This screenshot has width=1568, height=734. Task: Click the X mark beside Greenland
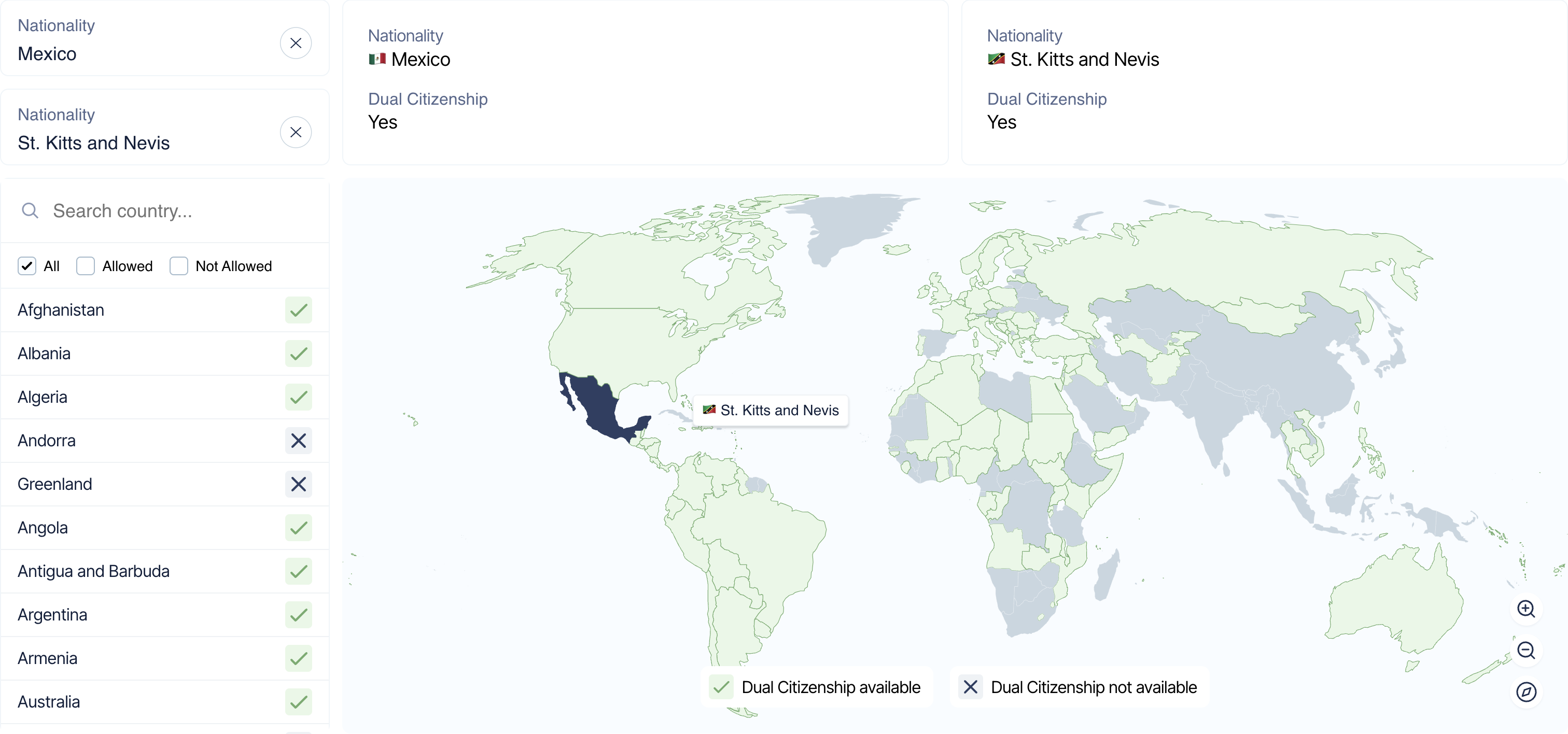coord(298,484)
